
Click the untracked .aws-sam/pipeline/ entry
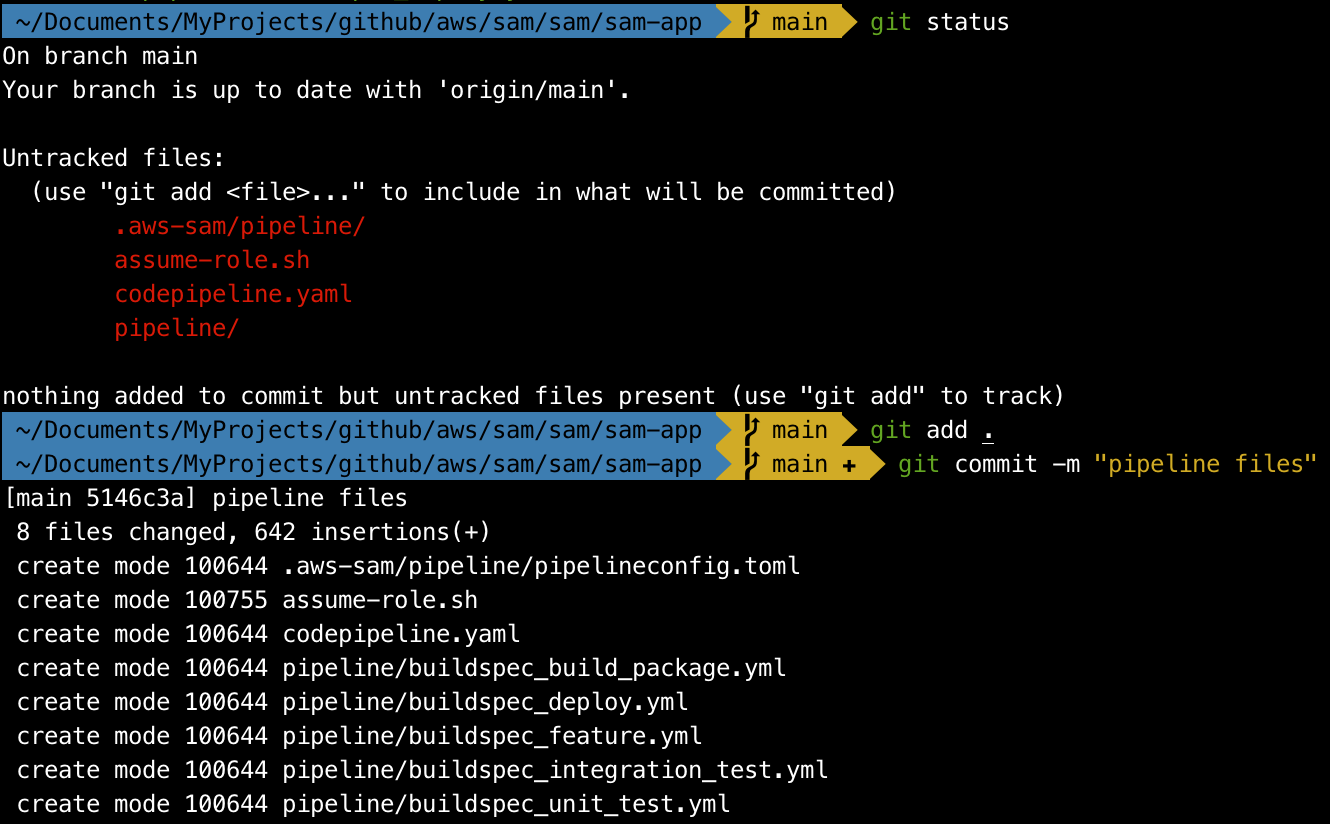(239, 226)
